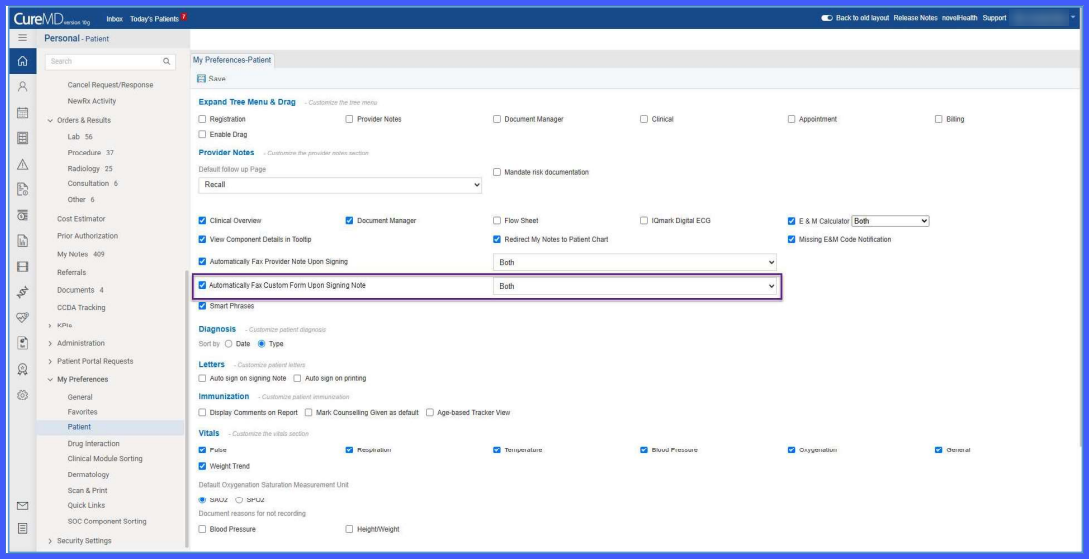Open the grid table sidebar icon
1089x559 pixels.
[22, 138]
